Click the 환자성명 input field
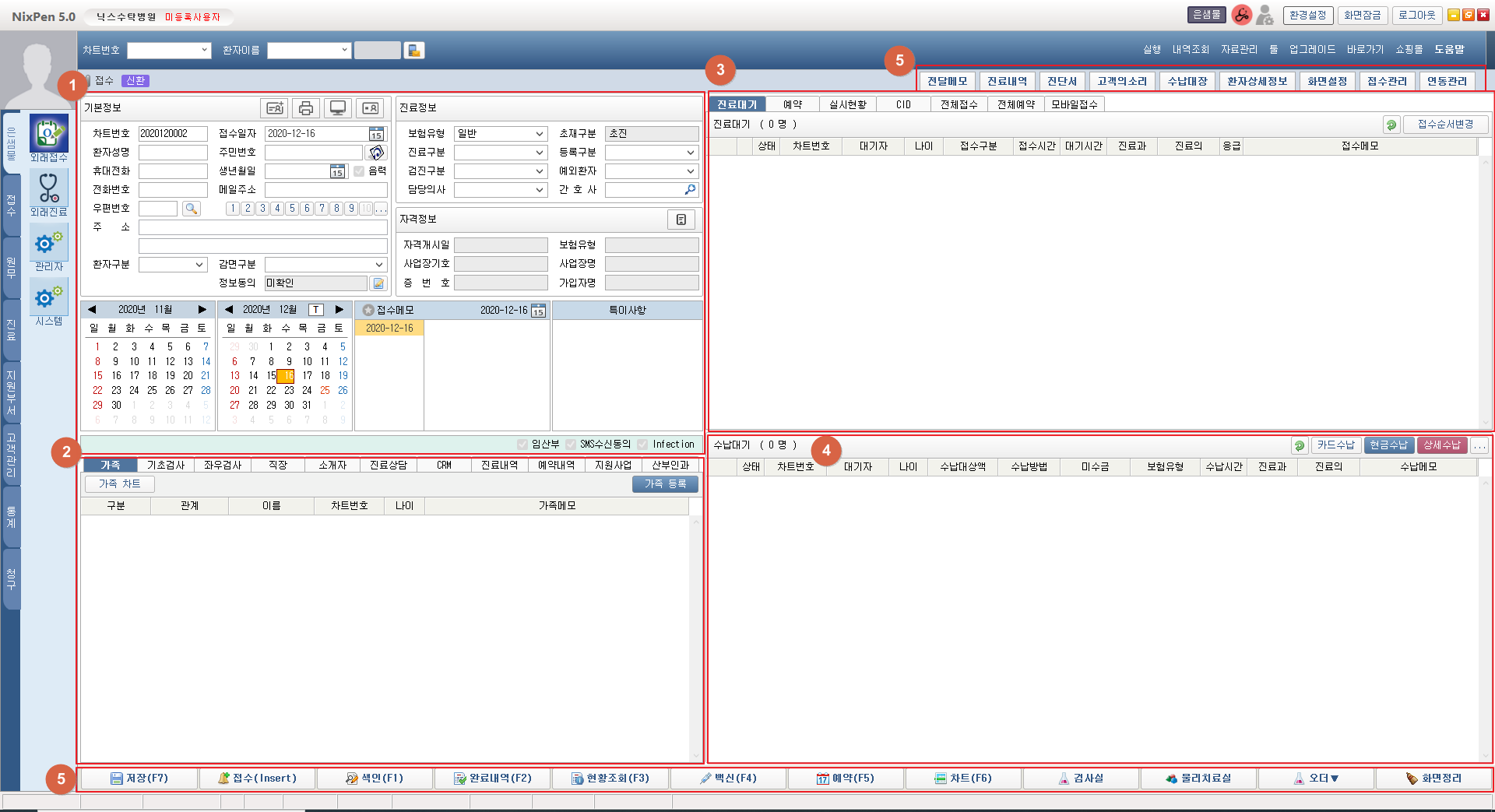 coord(173,153)
